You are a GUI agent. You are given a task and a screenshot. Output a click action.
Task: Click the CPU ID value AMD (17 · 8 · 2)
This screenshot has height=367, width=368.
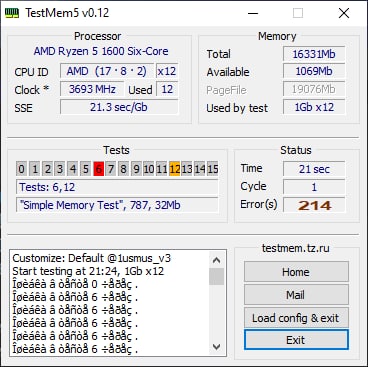pyautogui.click(x=107, y=71)
